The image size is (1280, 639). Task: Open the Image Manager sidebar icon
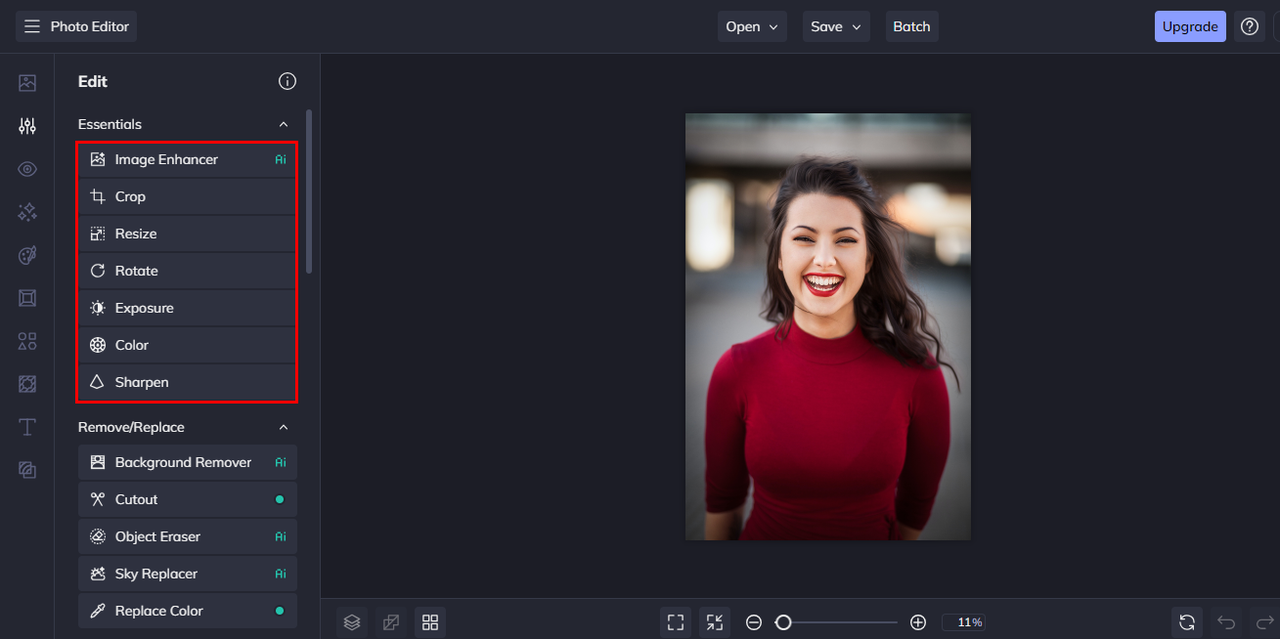coord(27,83)
